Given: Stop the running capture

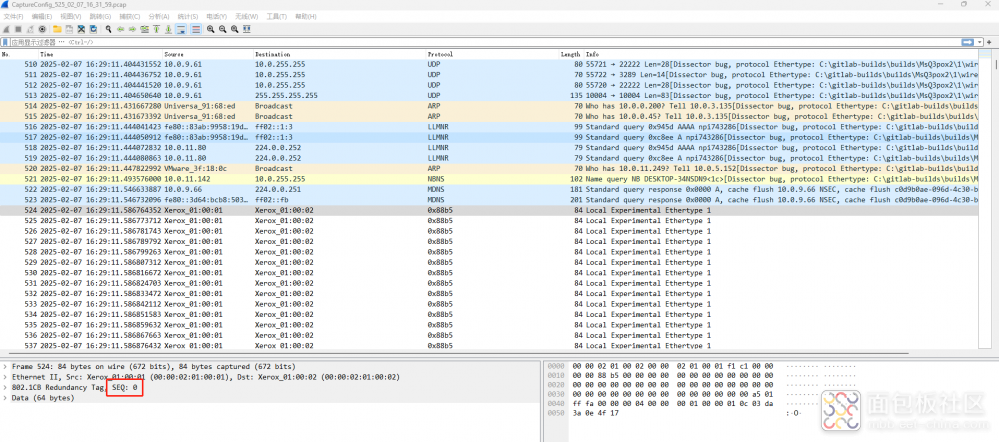Looking at the screenshot, I should (18, 29).
